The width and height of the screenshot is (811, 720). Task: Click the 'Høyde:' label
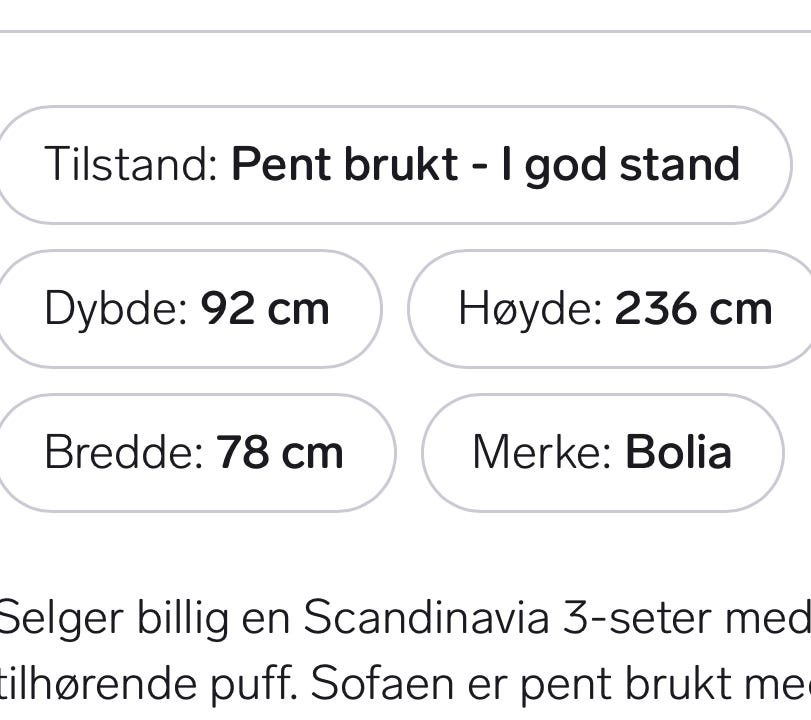pyautogui.click(x=530, y=309)
